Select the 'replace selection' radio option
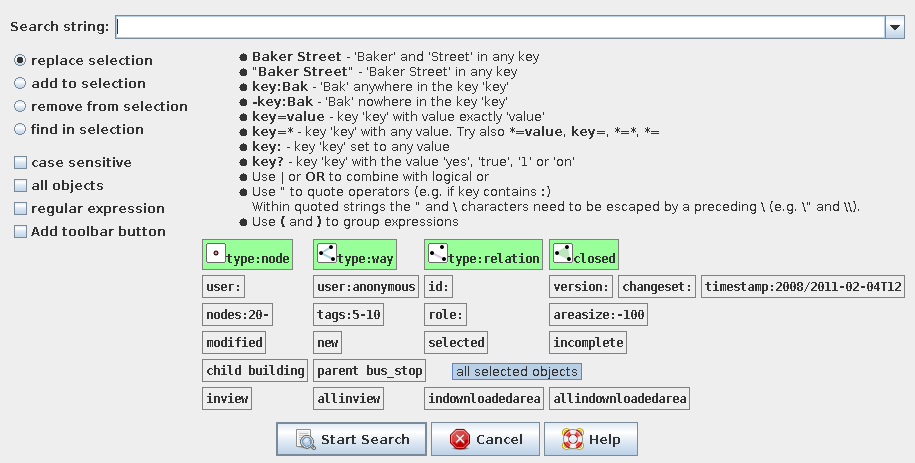Image resolution: width=915 pixels, height=463 pixels. pos(20,61)
